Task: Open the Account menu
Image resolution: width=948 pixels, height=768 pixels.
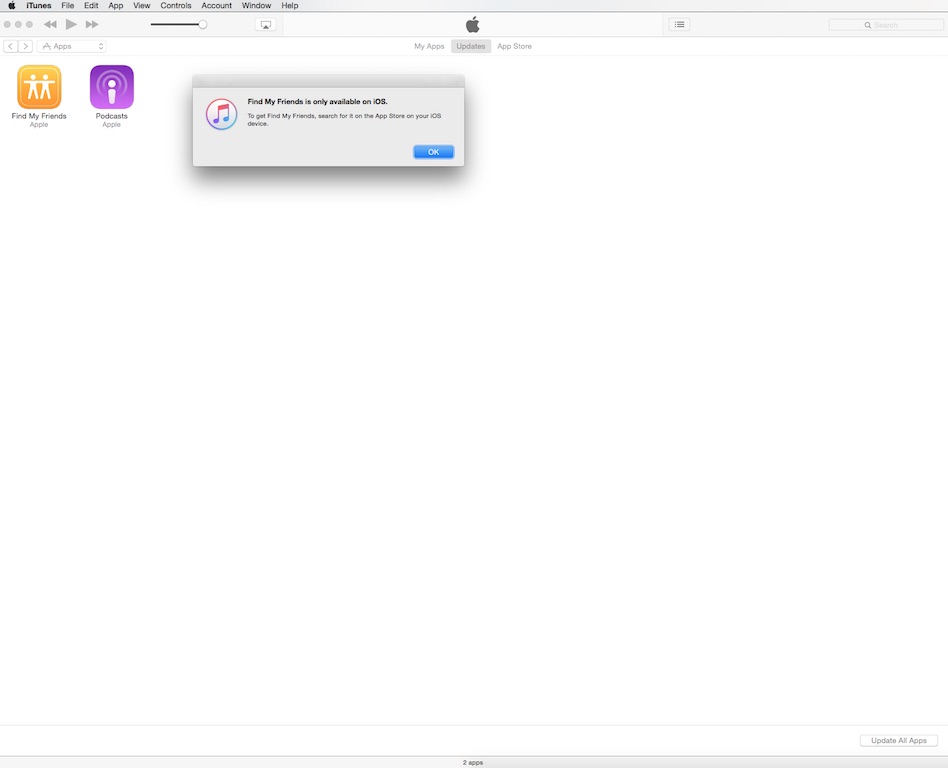Action: click(x=216, y=5)
